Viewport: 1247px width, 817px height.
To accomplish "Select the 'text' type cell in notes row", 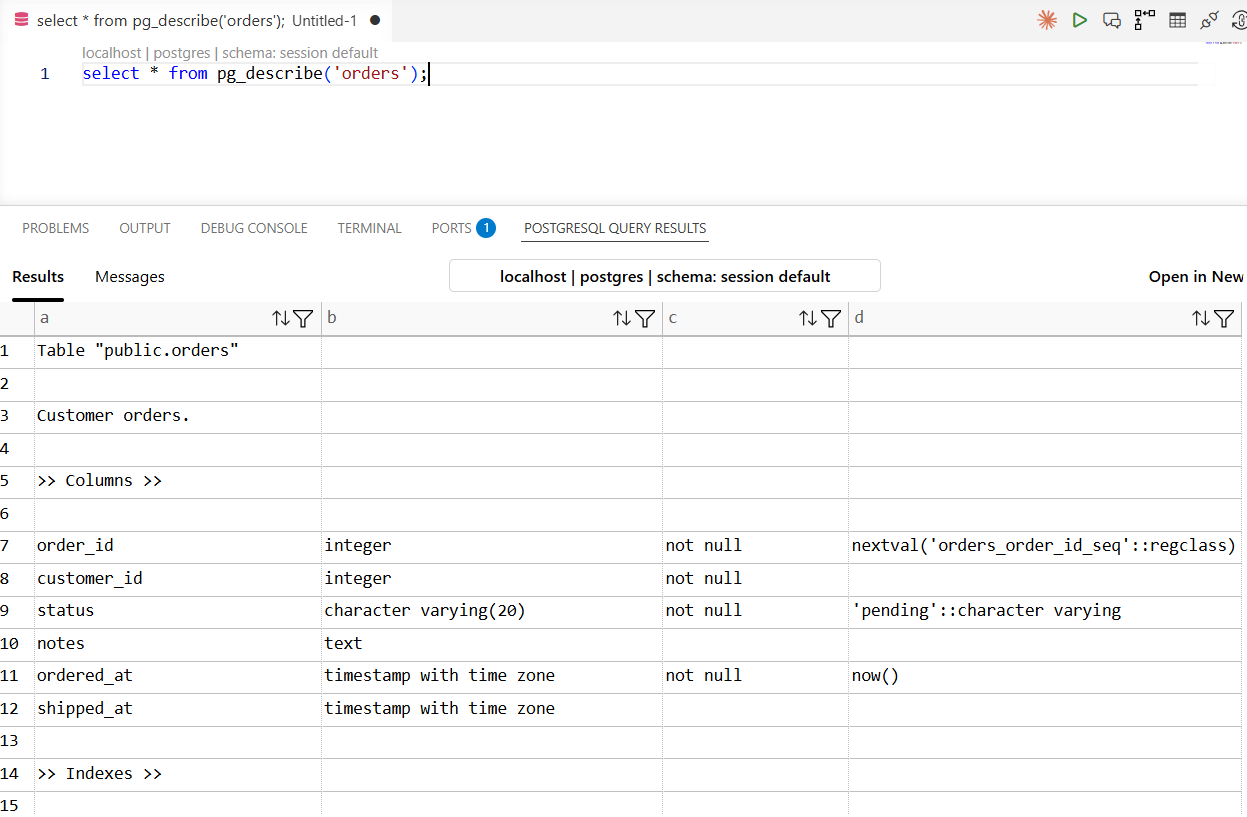I will [492, 644].
